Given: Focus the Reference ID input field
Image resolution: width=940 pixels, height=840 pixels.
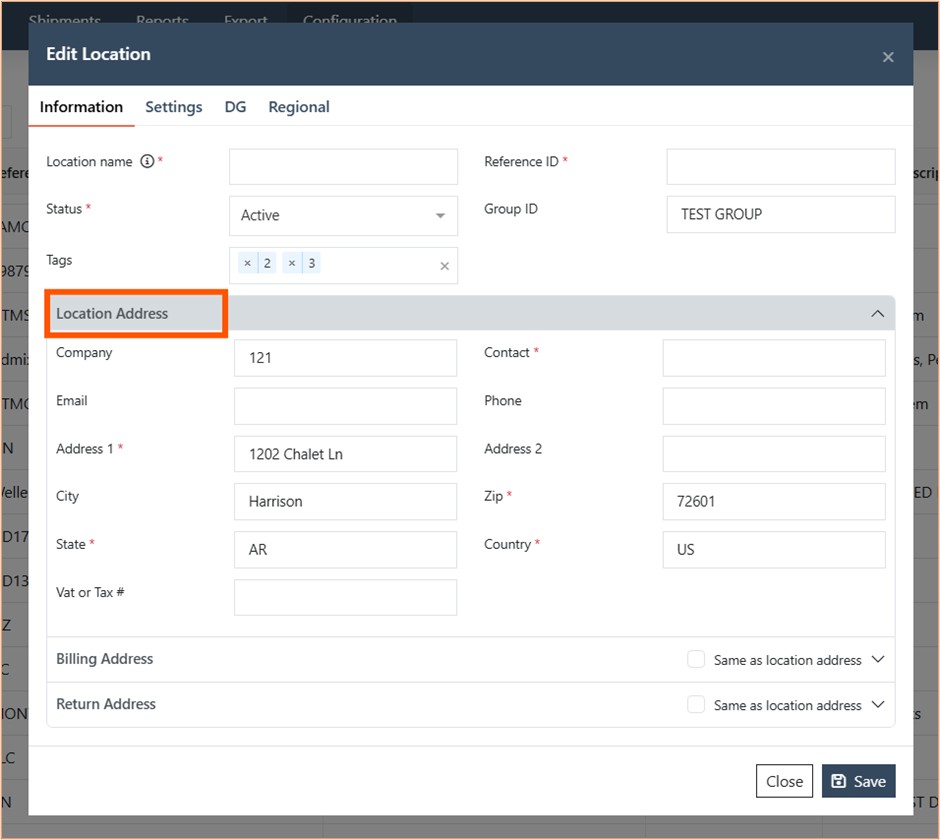Looking at the screenshot, I should (x=781, y=167).
